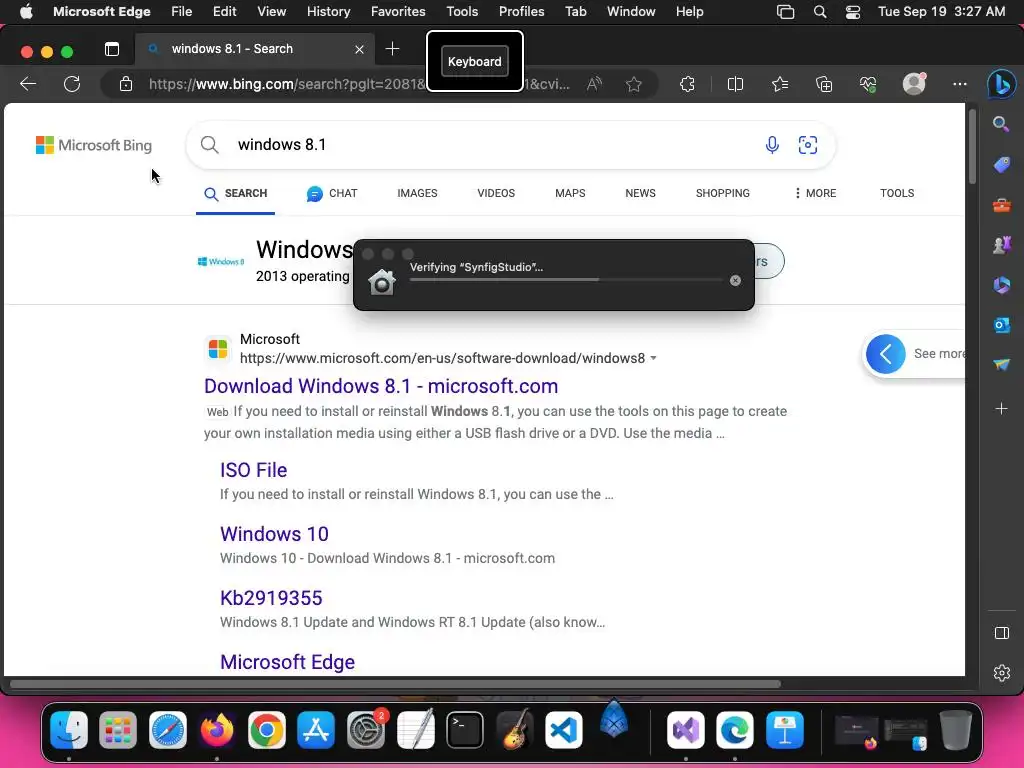Open the Microsoft Edge sublink
The height and width of the screenshot is (768, 1024).
tap(287, 662)
